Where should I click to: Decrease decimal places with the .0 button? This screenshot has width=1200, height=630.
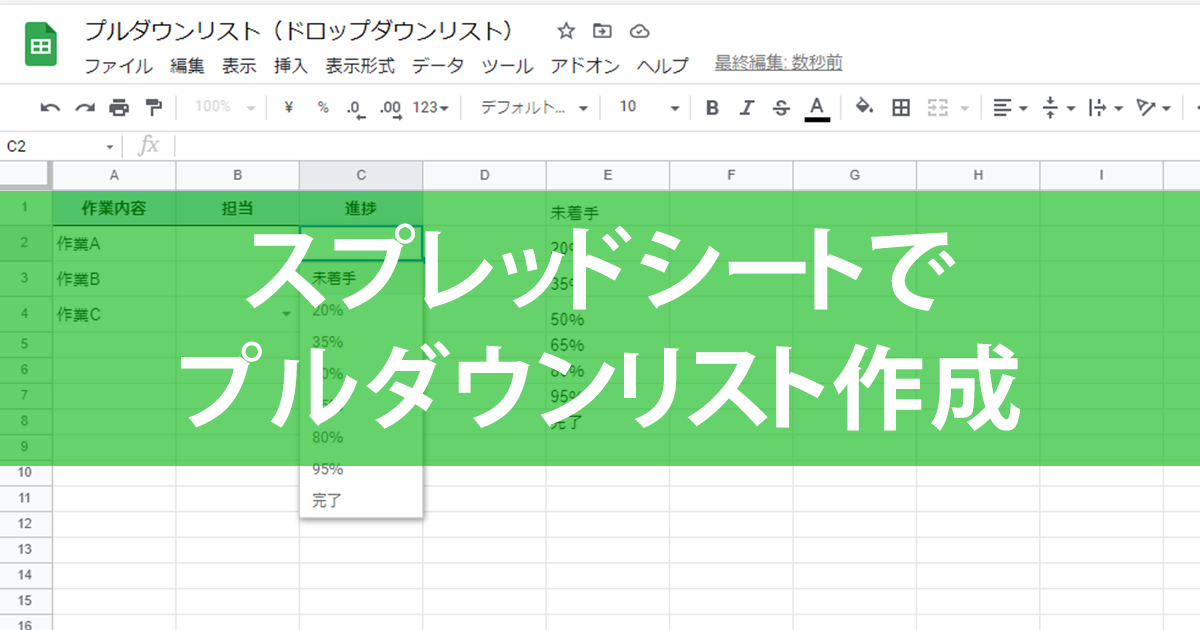354,108
